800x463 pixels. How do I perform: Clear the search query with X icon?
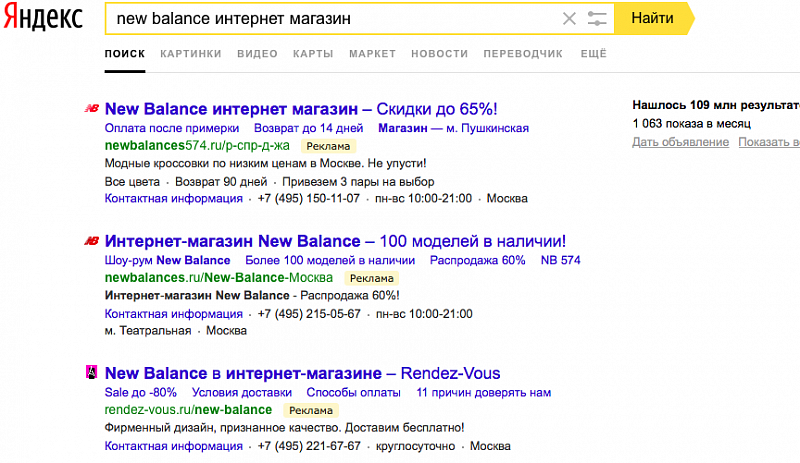569,19
